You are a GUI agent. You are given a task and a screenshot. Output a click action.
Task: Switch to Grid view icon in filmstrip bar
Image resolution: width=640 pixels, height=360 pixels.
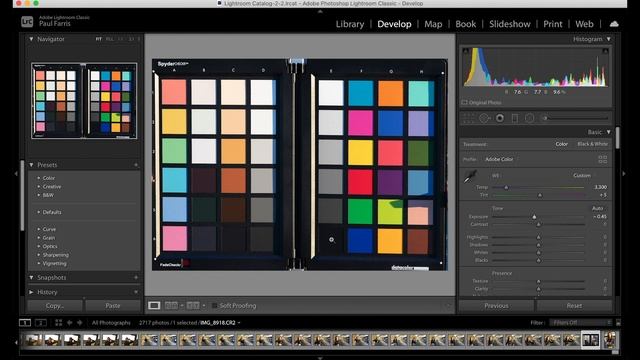coord(58,322)
